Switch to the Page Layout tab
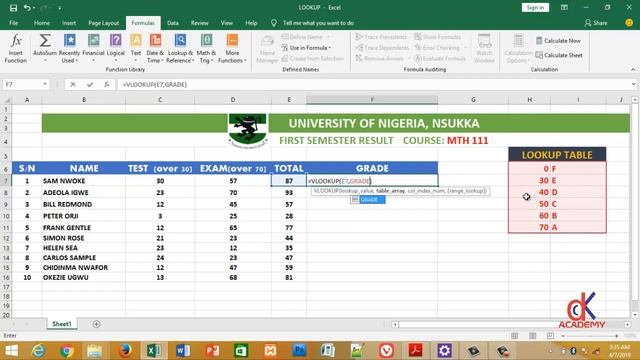The image size is (640, 360). [103, 23]
